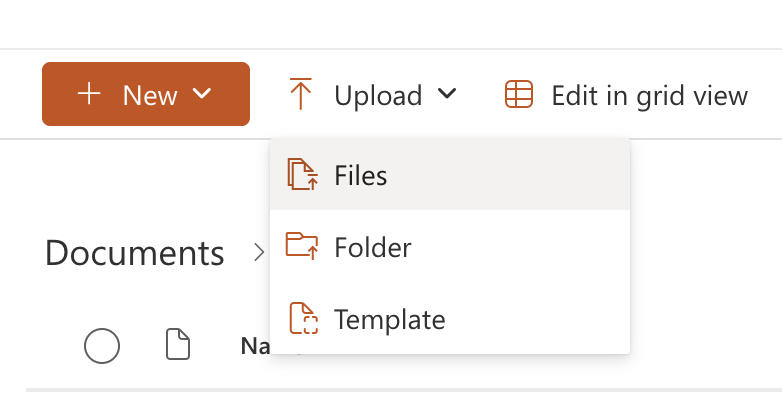Expand the New button chevron
Screen dimensions: 782x414
pyautogui.click(x=202, y=94)
